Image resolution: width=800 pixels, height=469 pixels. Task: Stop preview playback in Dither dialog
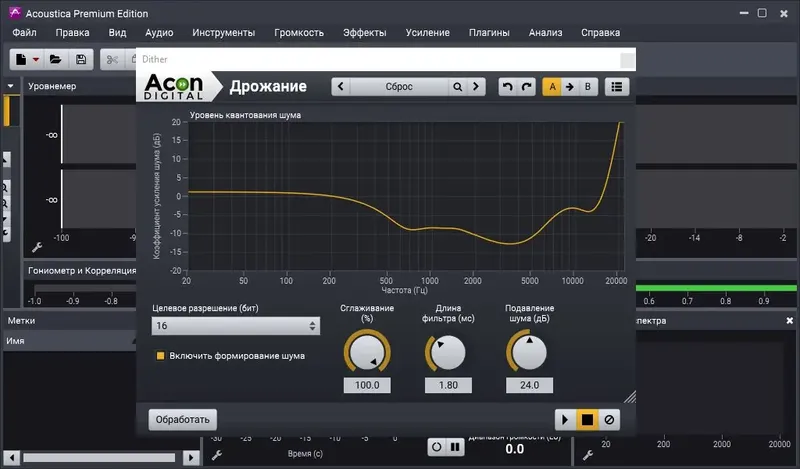point(587,419)
